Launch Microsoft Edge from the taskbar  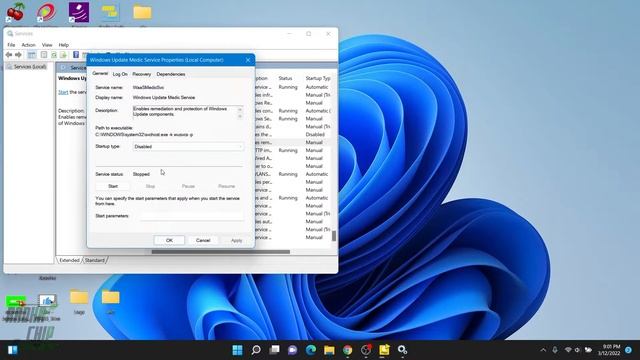coord(311,350)
